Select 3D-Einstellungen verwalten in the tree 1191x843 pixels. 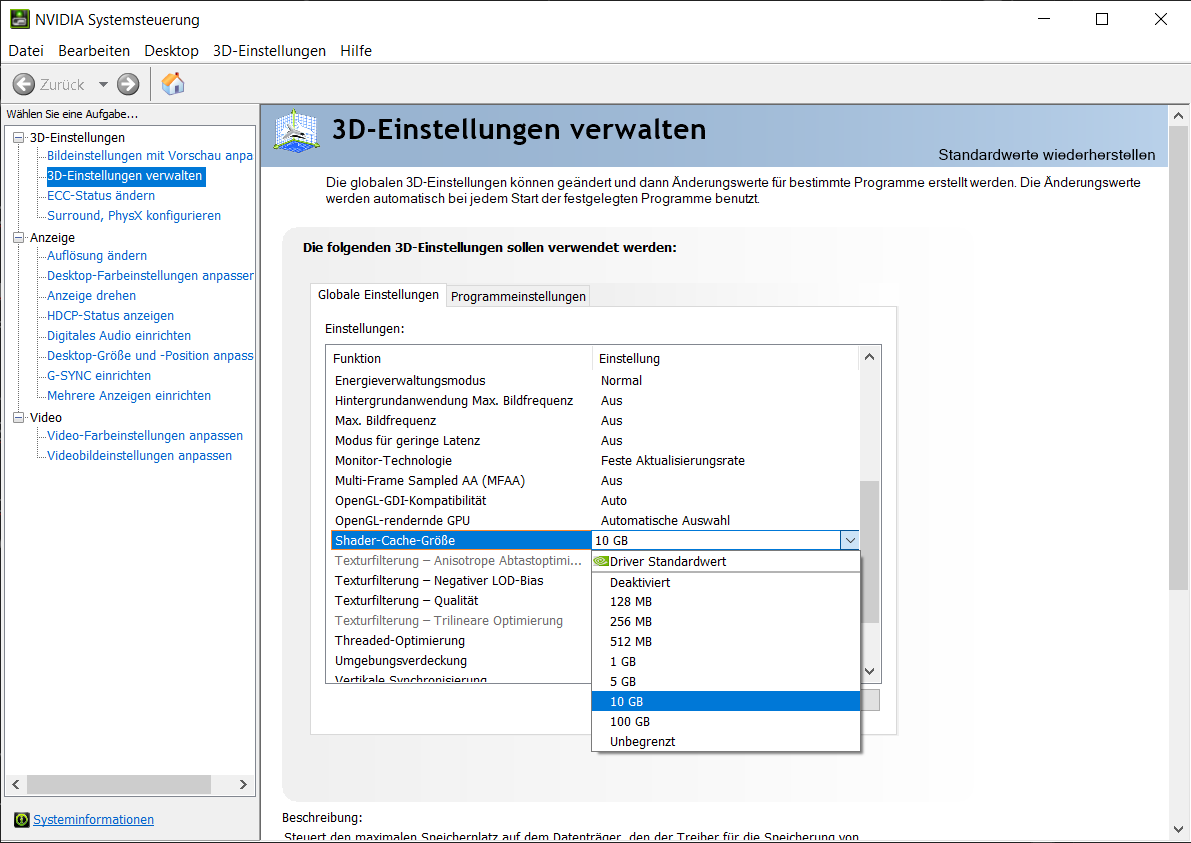[x=125, y=175]
